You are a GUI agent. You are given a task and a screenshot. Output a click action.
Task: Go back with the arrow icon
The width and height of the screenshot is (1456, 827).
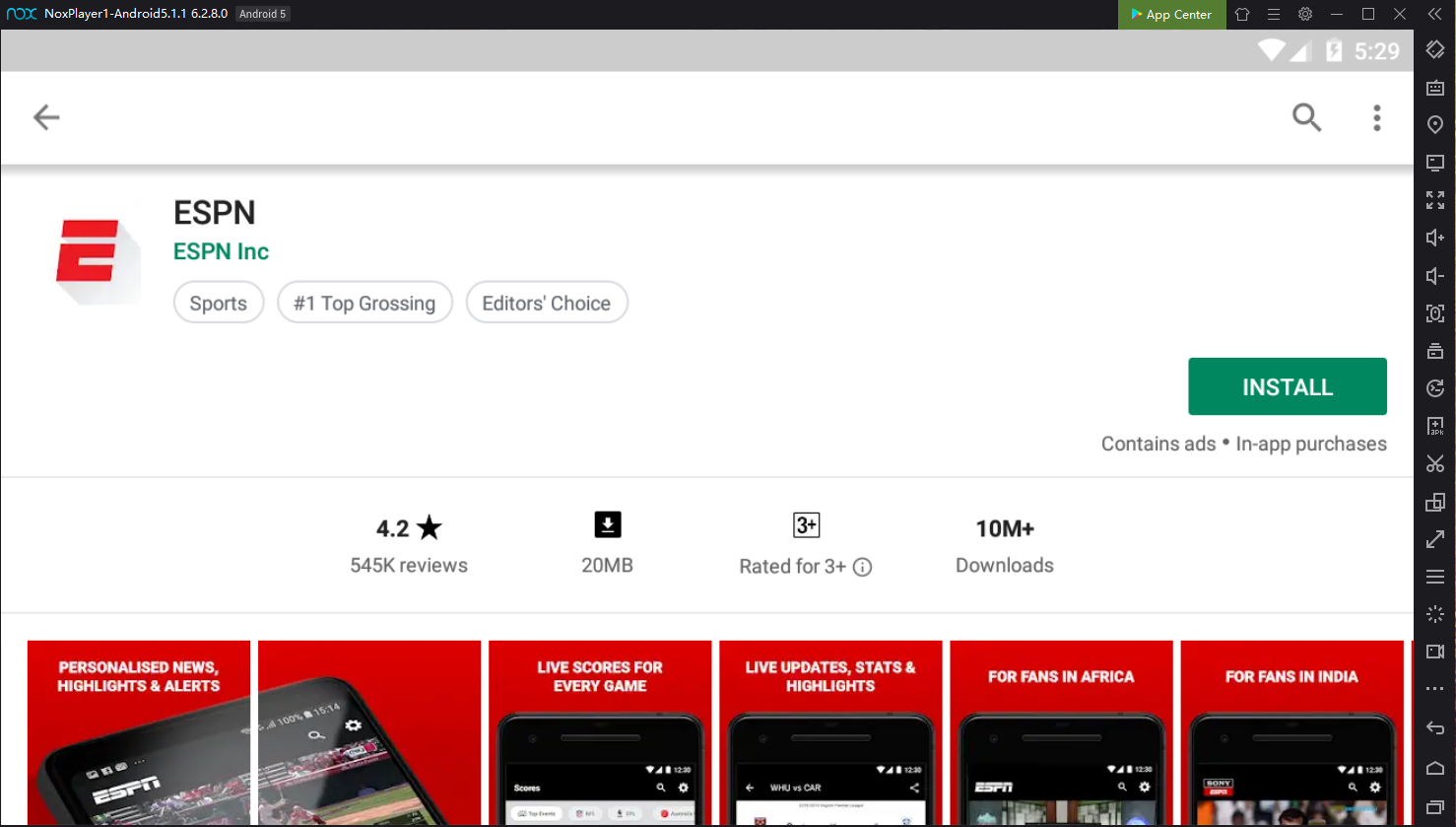[x=46, y=117]
